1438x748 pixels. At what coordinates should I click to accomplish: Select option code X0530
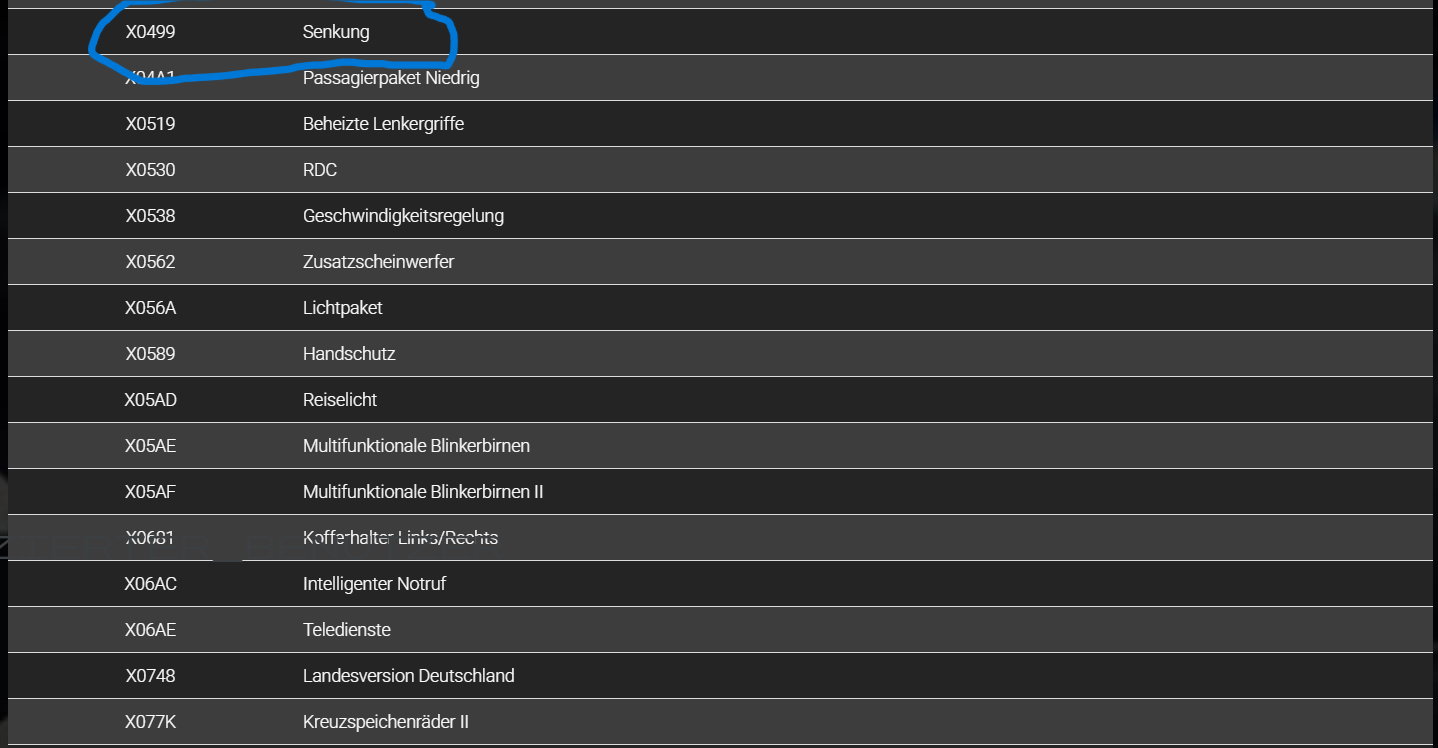coord(150,170)
